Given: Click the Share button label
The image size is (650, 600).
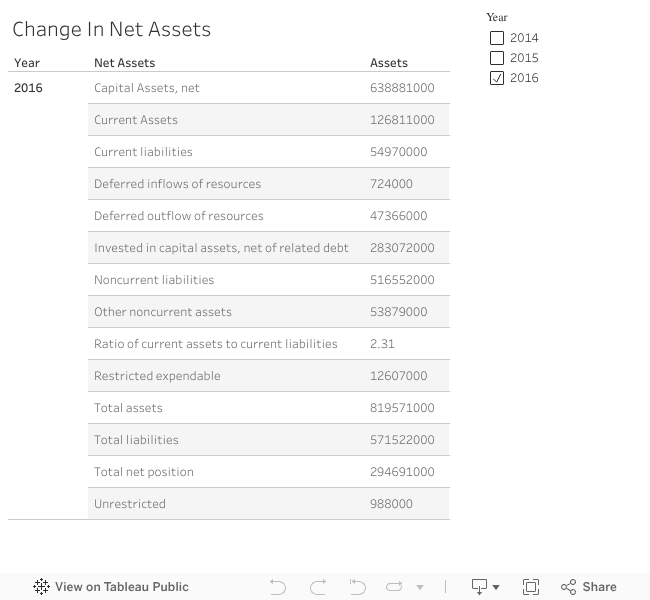Looking at the screenshot, I should (599, 587).
